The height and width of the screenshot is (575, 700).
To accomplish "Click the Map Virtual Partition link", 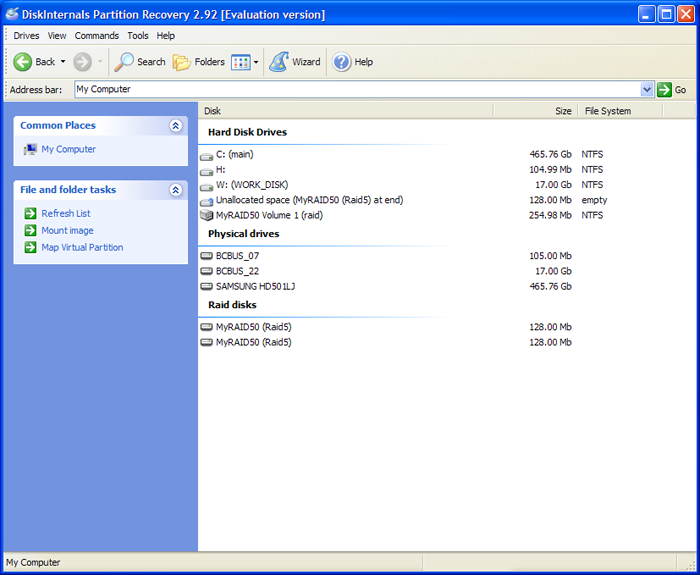I will (x=82, y=247).
